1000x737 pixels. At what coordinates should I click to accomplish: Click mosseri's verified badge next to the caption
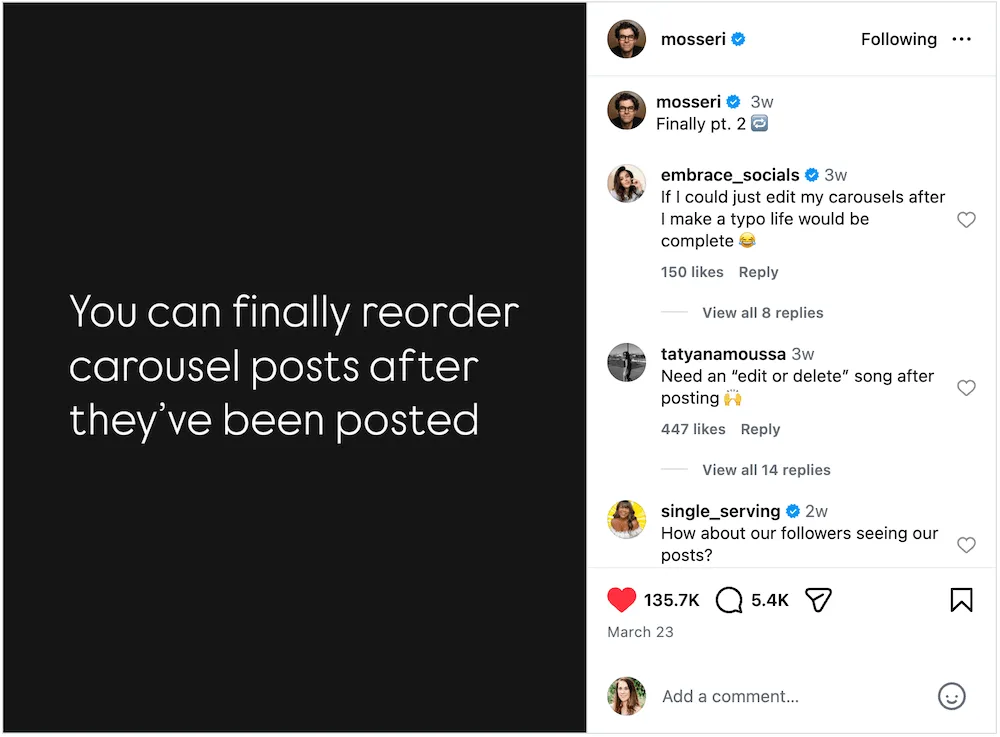pyautogui.click(x=733, y=101)
